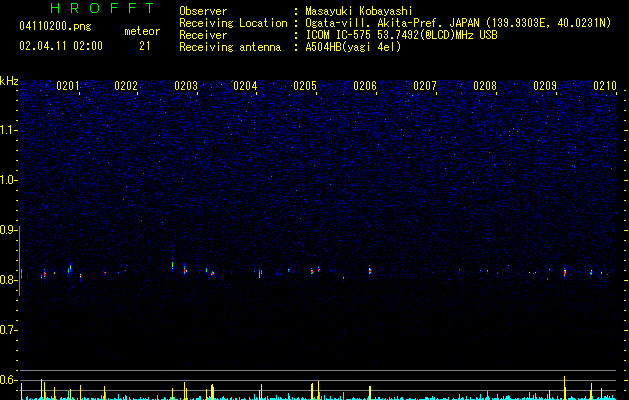
Task: Click the ICOM IC-575 53.7492 MHz USB text
Action: pos(401,35)
